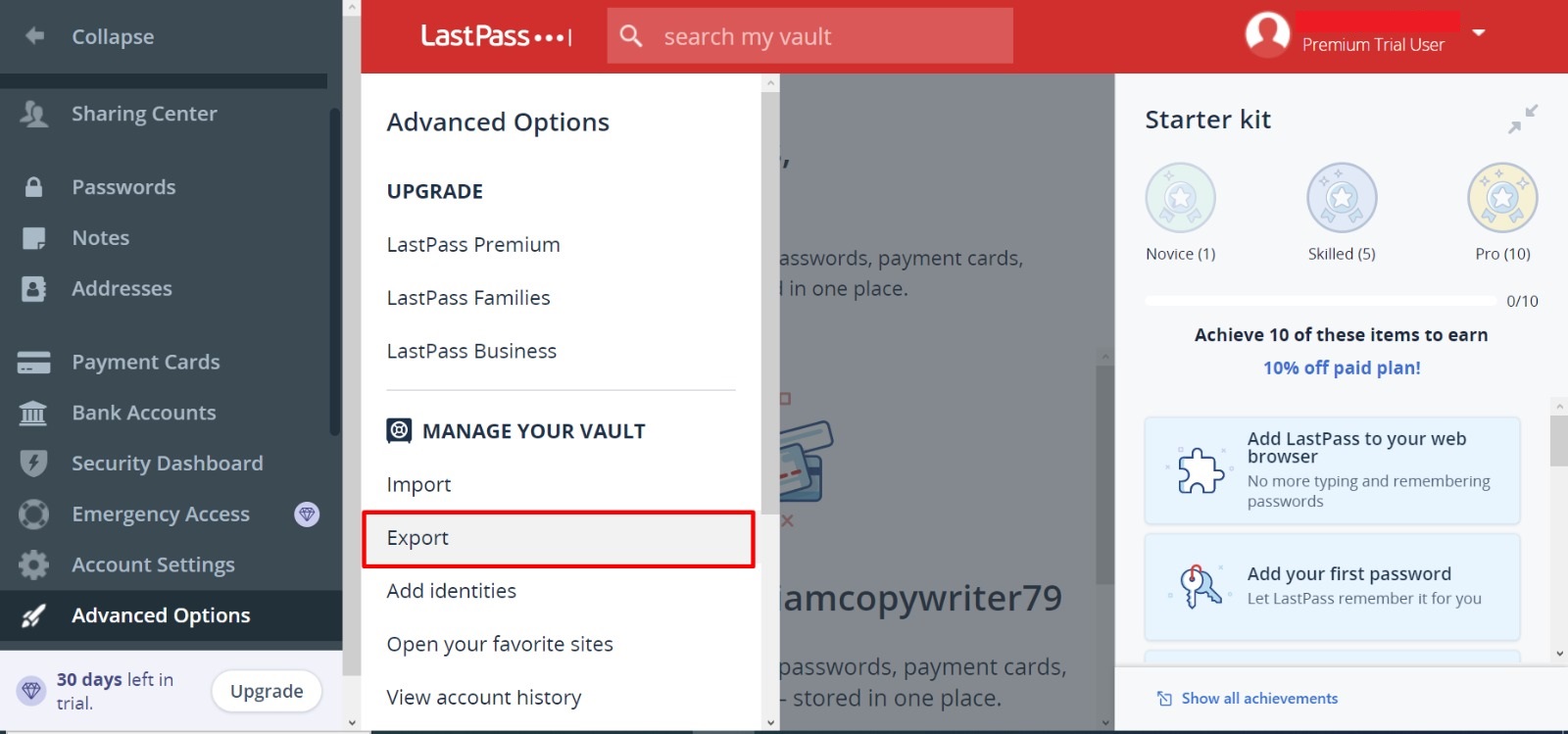Click the Account Settings gear icon
The width and height of the screenshot is (1568, 734).
[33, 565]
